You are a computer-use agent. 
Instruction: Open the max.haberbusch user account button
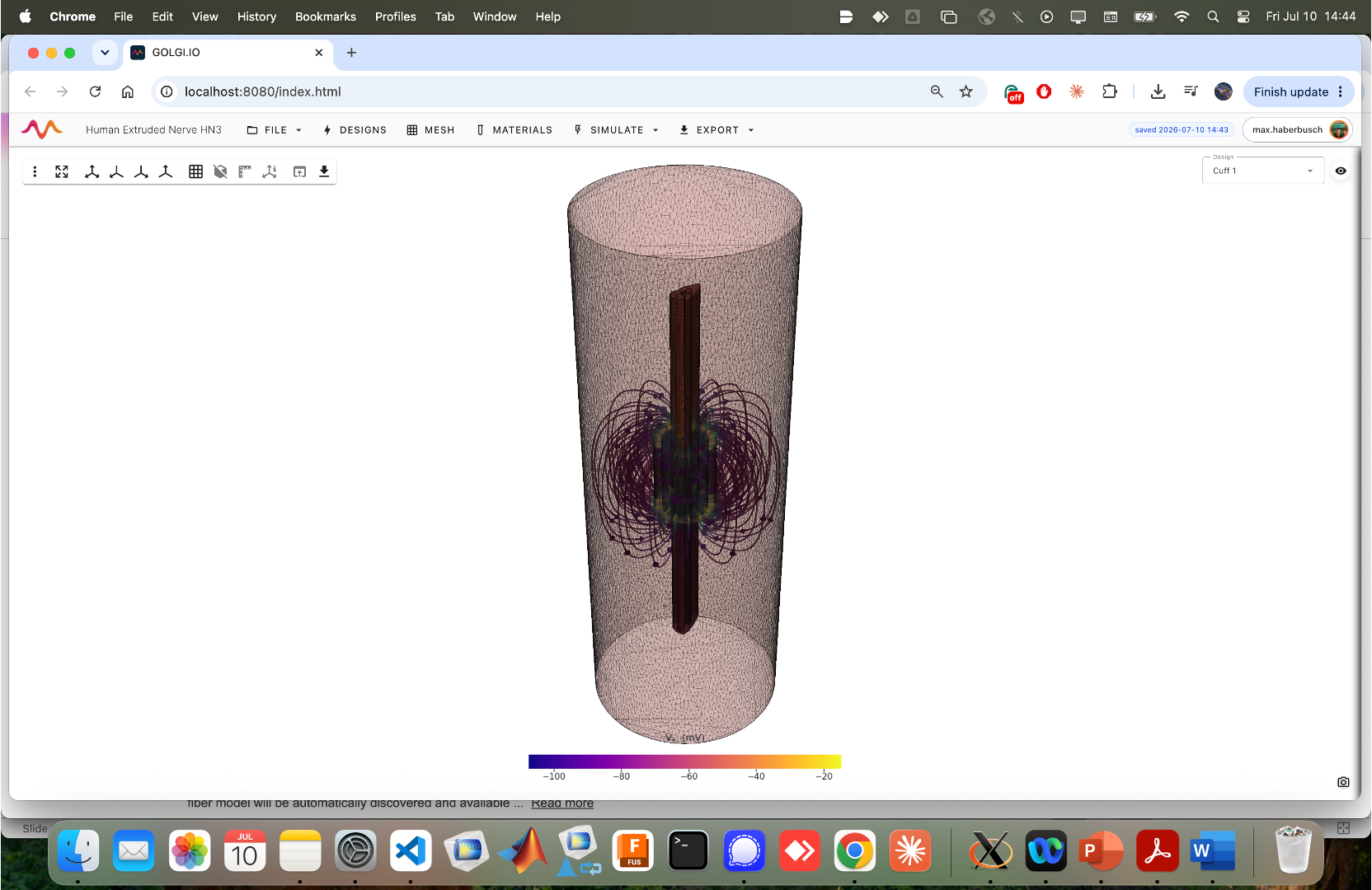pos(1298,129)
